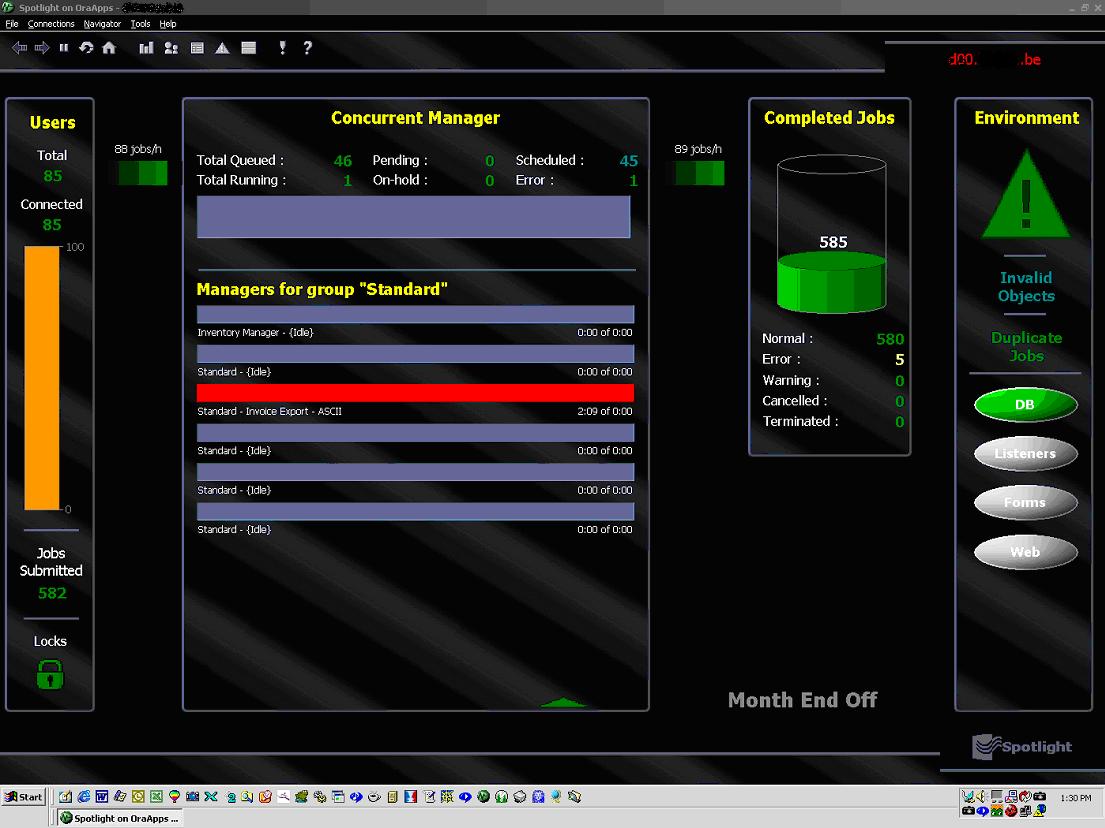Open the Duplicate Jobs link
Image resolution: width=1105 pixels, height=828 pixels.
pos(1026,347)
